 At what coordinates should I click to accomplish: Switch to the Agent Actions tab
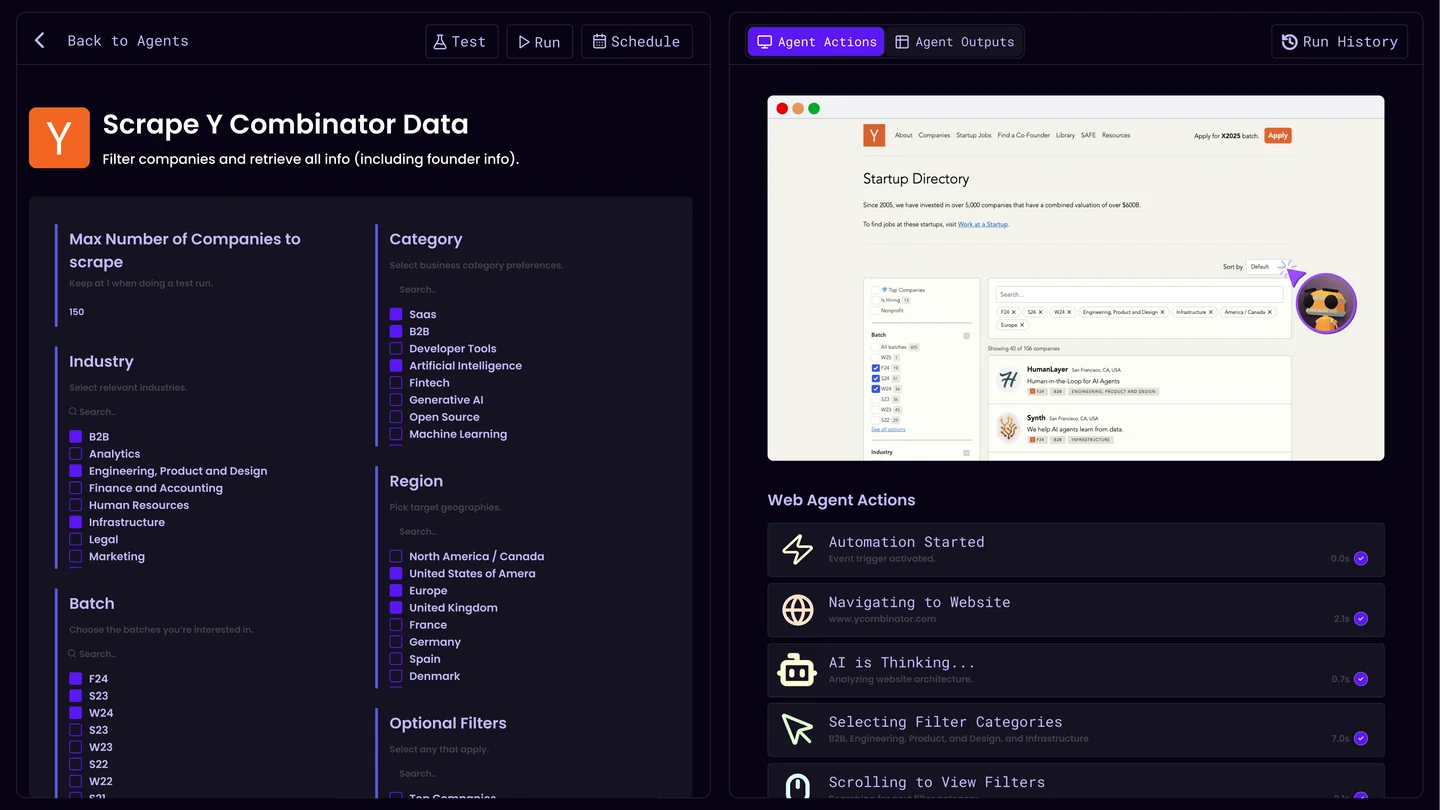coord(816,42)
